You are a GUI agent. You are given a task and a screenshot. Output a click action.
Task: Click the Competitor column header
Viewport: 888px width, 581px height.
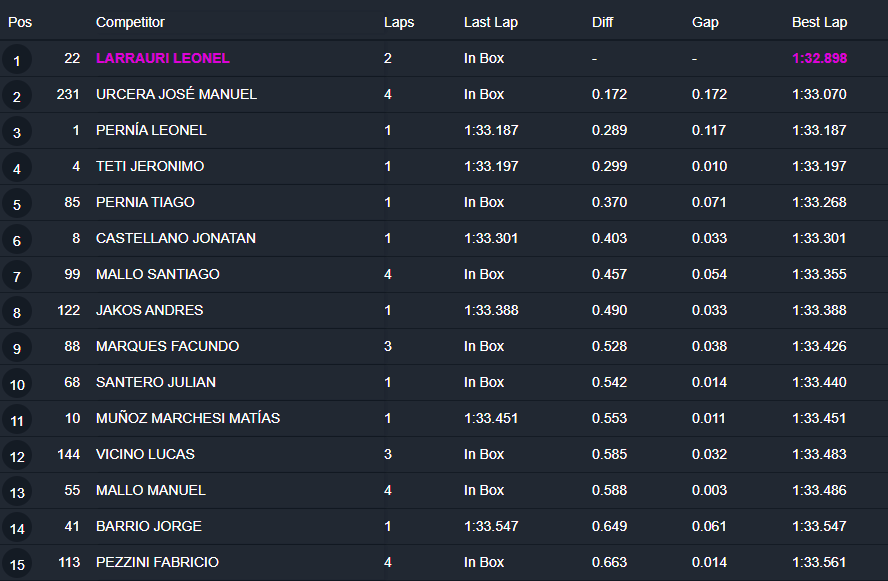coord(130,22)
